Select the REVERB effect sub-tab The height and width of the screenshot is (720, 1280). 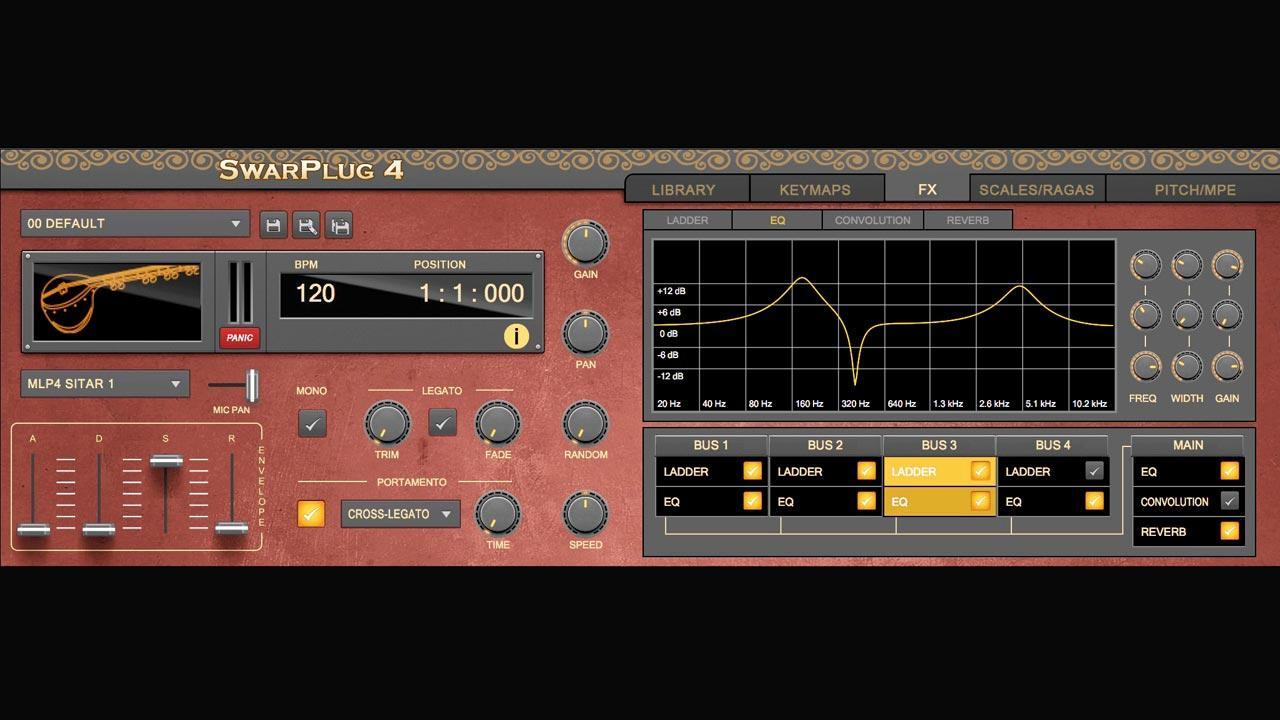(967, 220)
